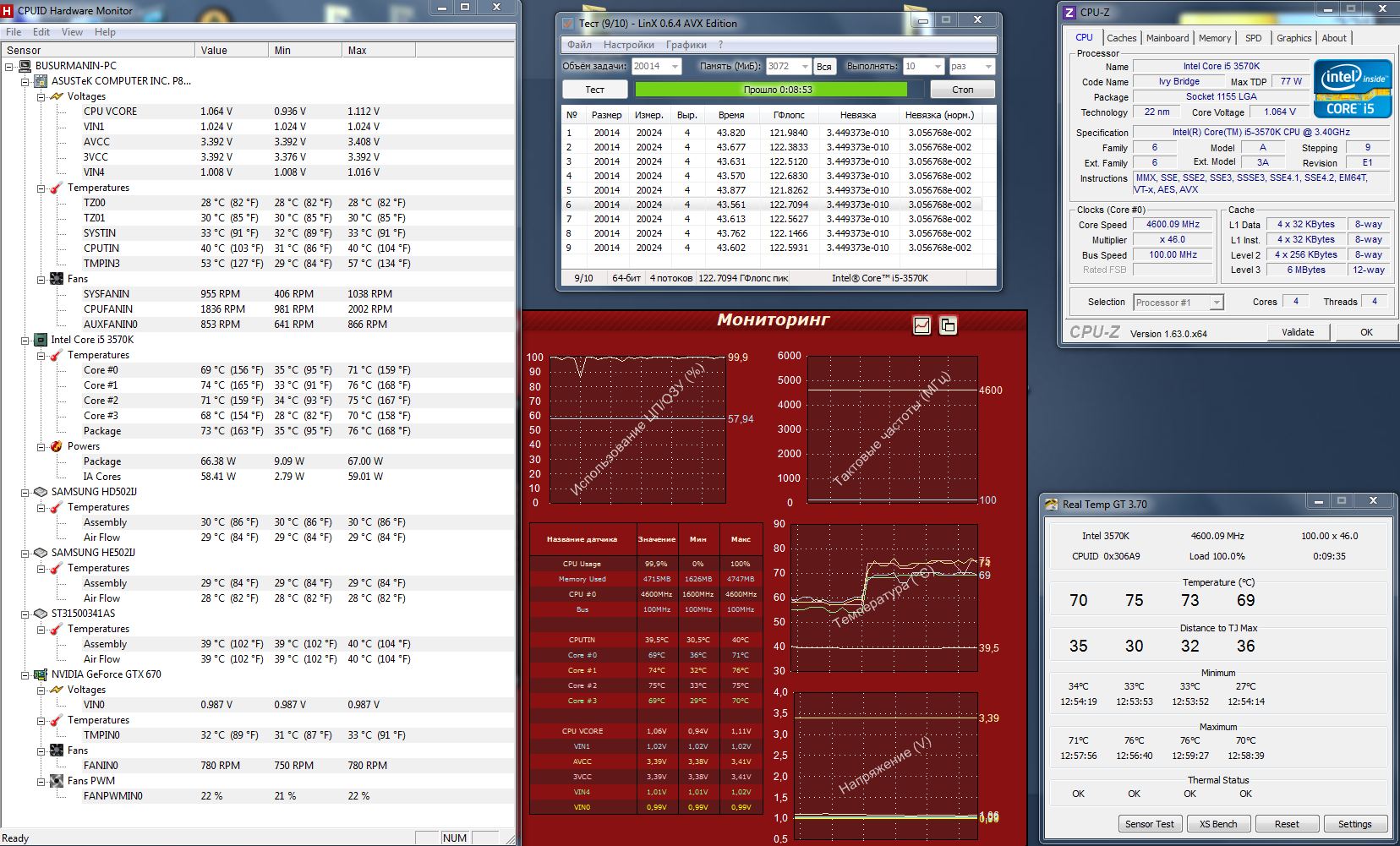Switch to the SPD tab in CPU-Z
Viewport: 1400px width, 846px height.
pyautogui.click(x=1254, y=38)
